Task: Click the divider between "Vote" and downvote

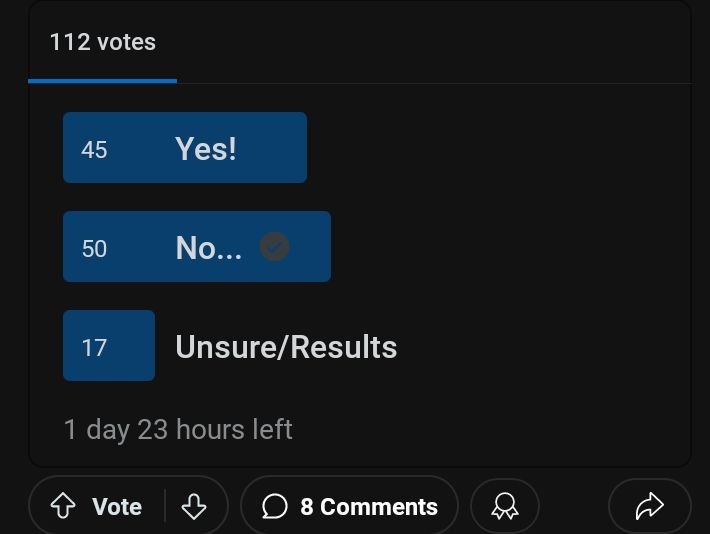Action: coord(166,507)
